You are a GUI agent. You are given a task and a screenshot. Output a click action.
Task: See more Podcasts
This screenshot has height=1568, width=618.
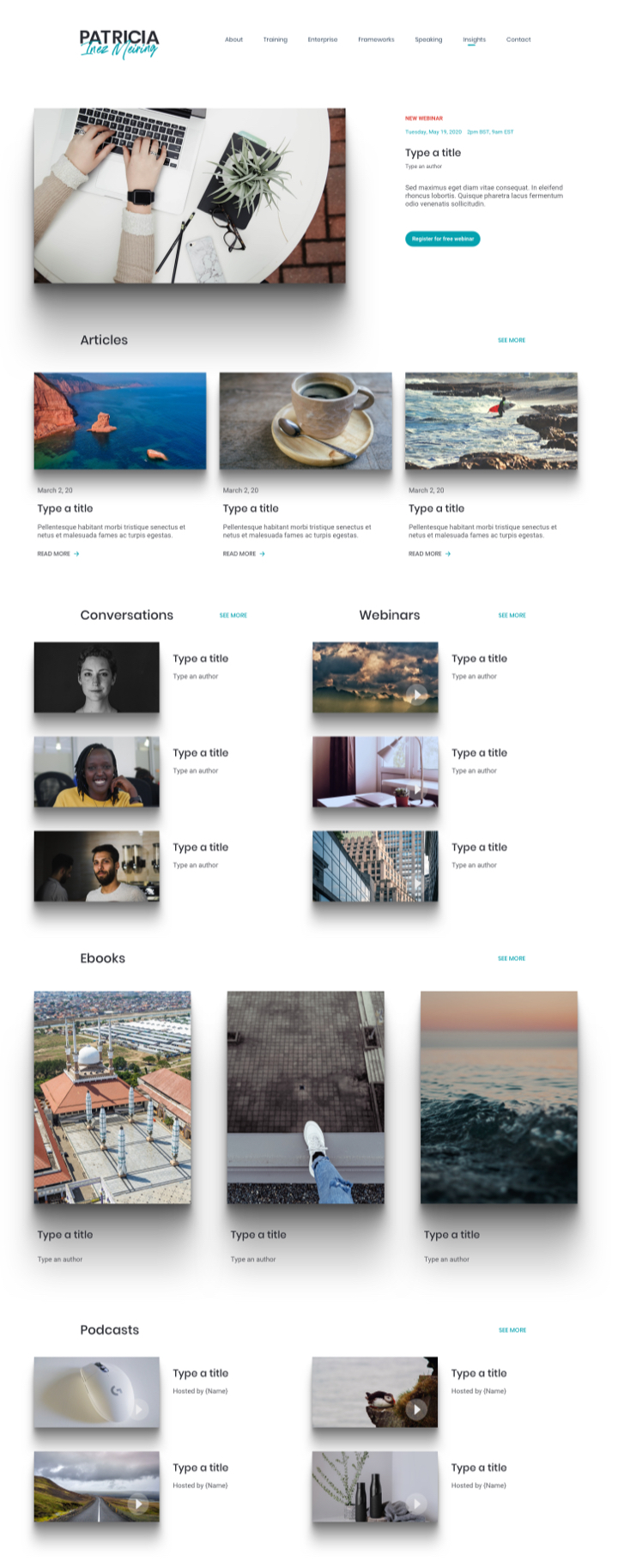point(512,1329)
